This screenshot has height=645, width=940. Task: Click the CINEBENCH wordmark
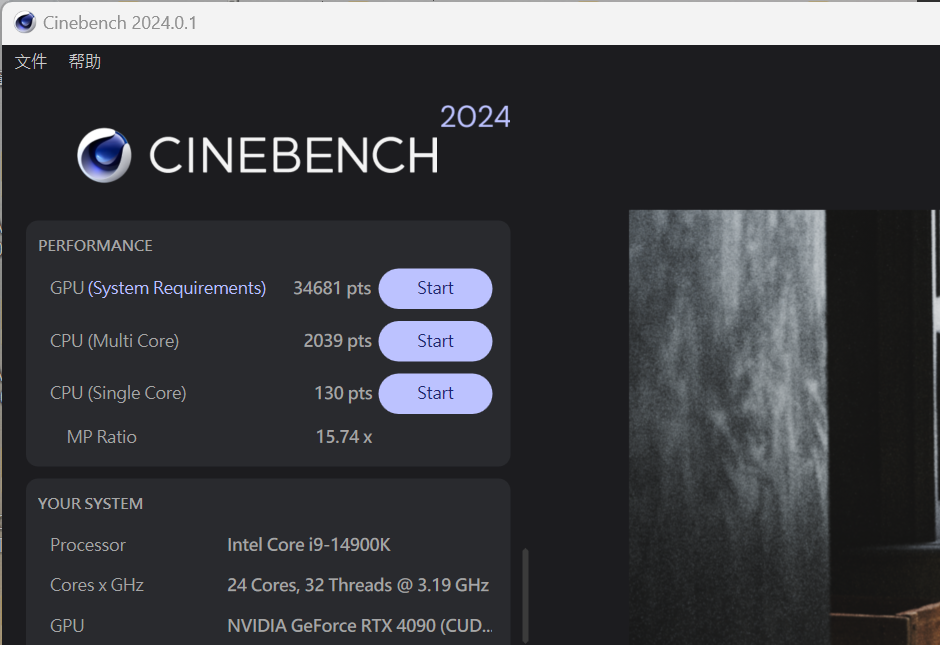pyautogui.click(x=294, y=155)
